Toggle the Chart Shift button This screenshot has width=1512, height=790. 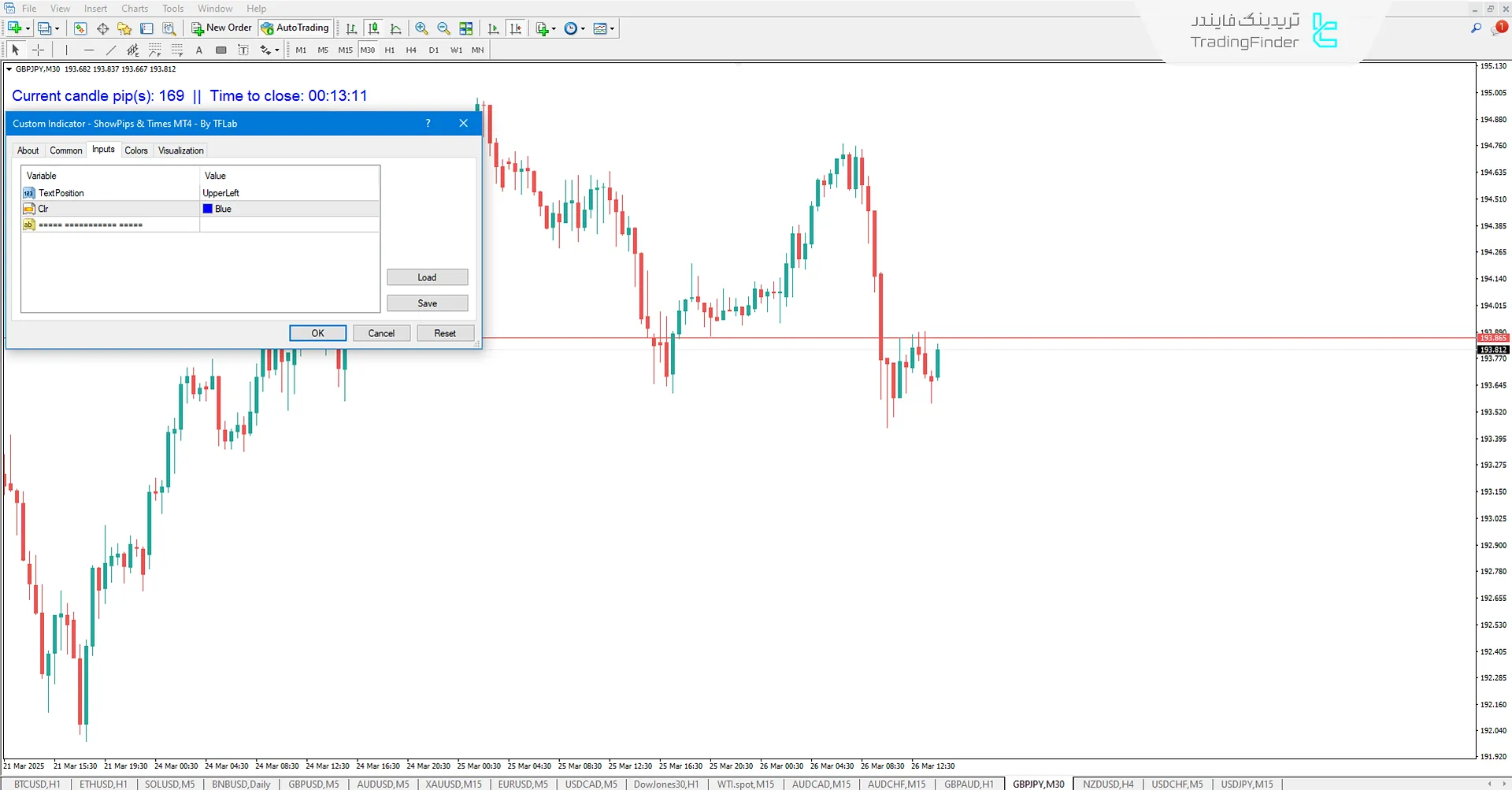click(493, 28)
